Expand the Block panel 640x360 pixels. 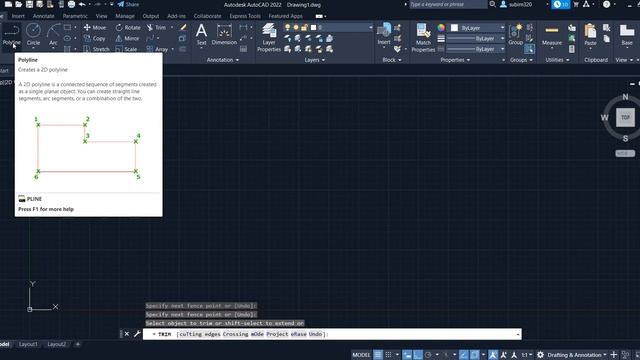[x=392, y=60]
